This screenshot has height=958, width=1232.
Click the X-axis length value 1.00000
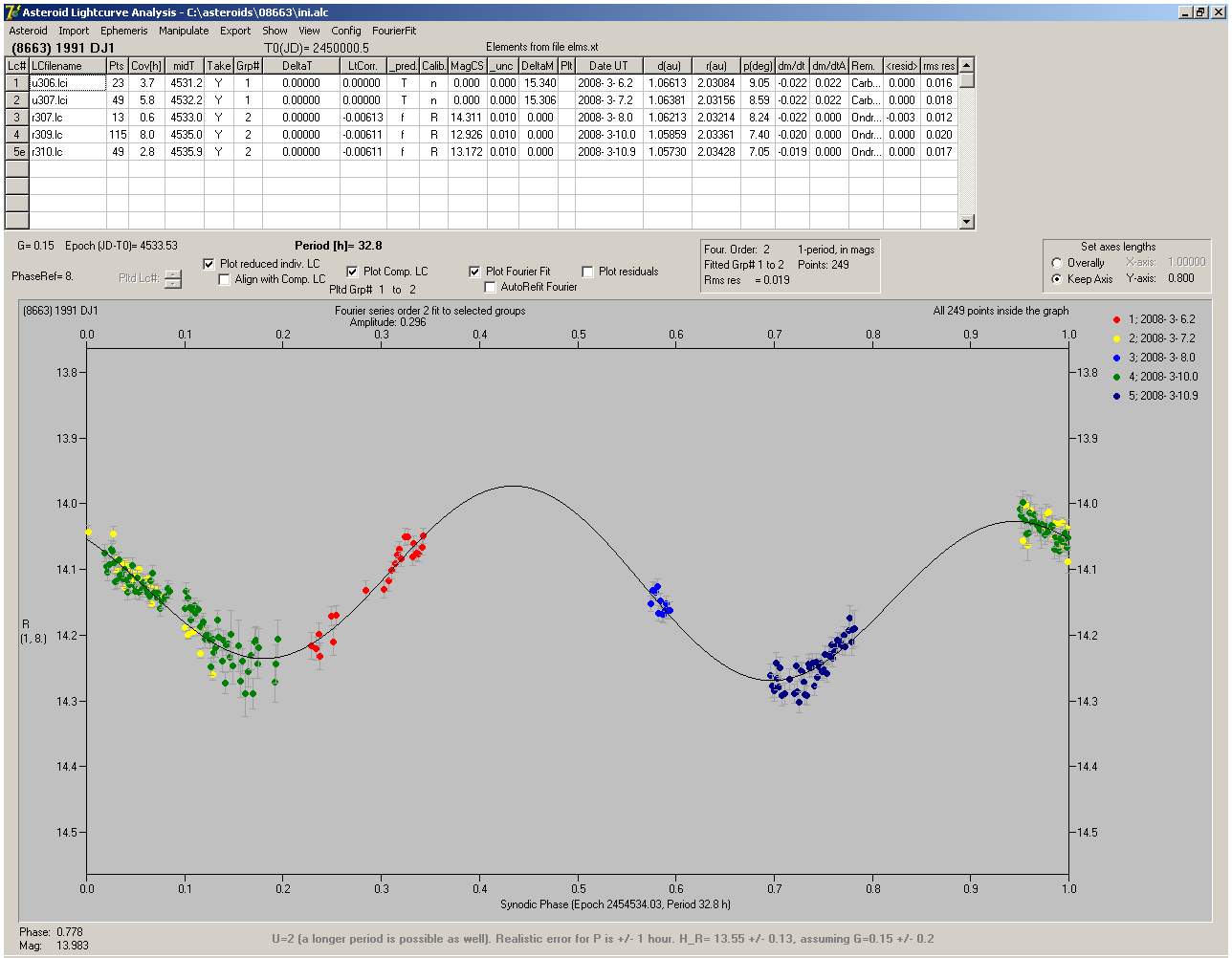pos(1186,262)
